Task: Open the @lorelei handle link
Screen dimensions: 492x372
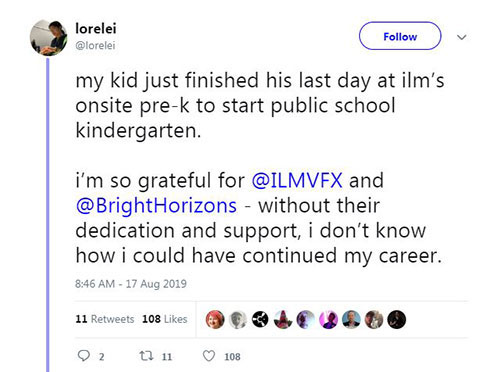Action: (x=95, y=45)
